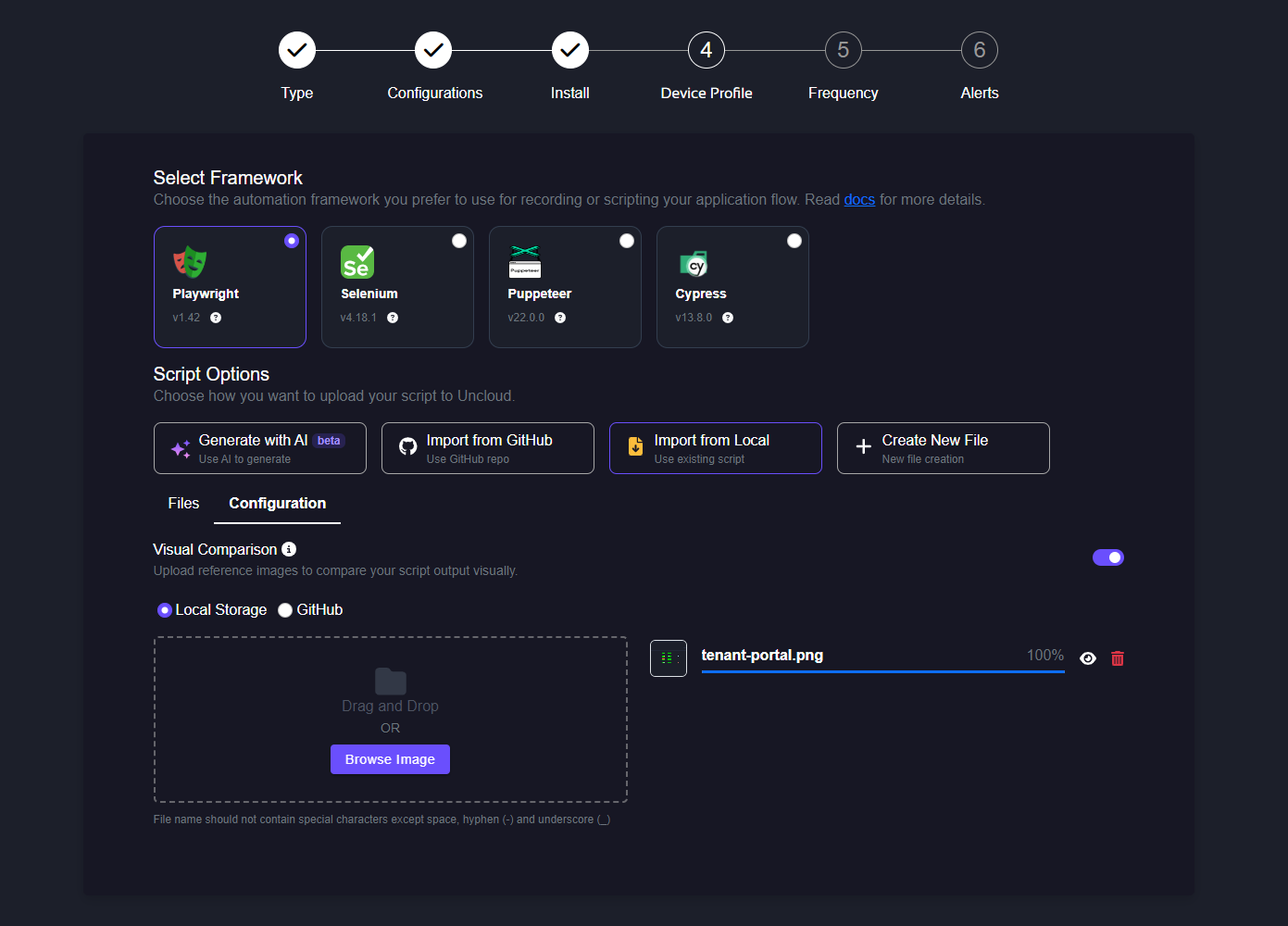Go to step 5 Frequency

click(x=843, y=51)
